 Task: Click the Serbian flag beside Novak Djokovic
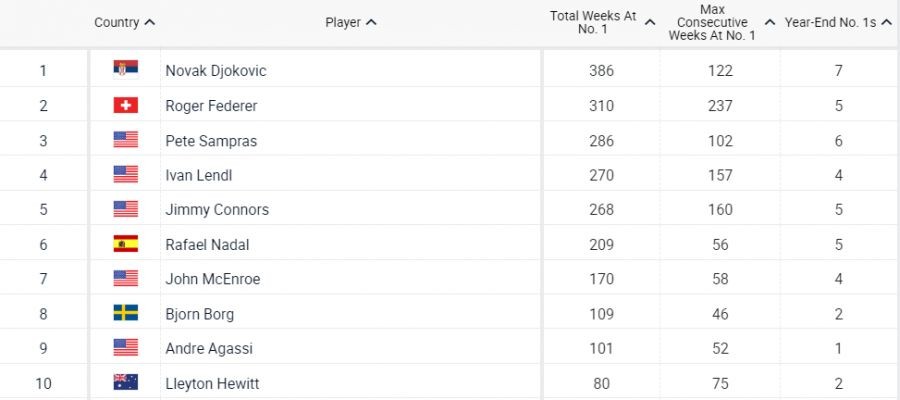pyautogui.click(x=125, y=69)
